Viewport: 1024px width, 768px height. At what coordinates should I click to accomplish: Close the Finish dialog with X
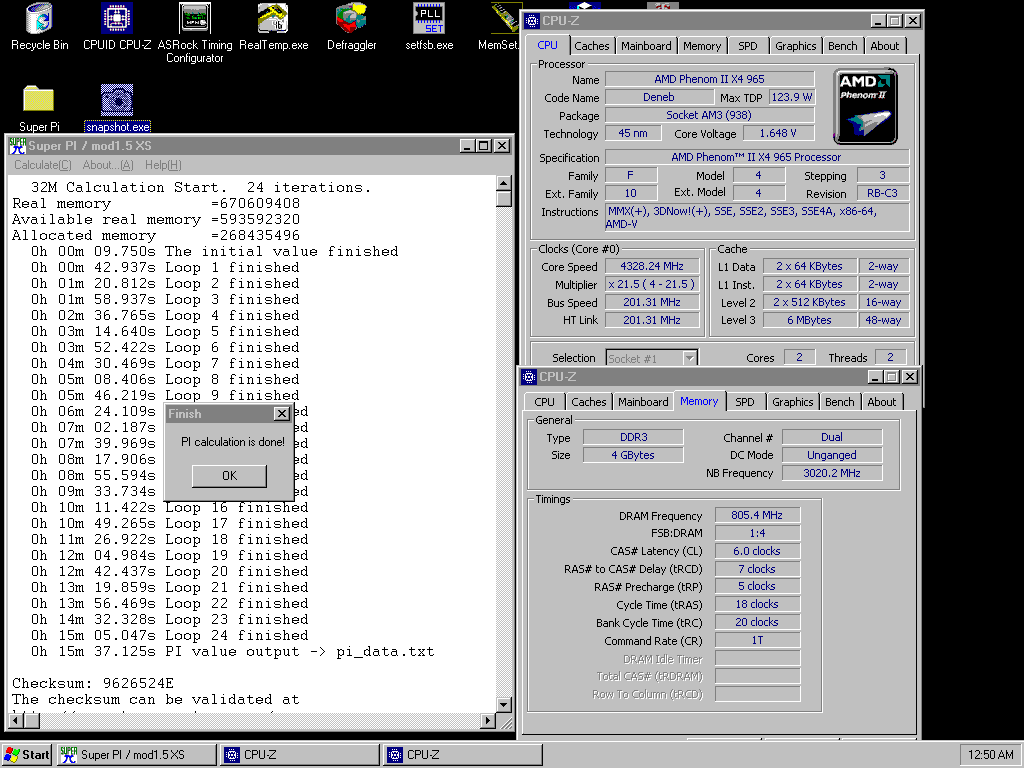[281, 413]
